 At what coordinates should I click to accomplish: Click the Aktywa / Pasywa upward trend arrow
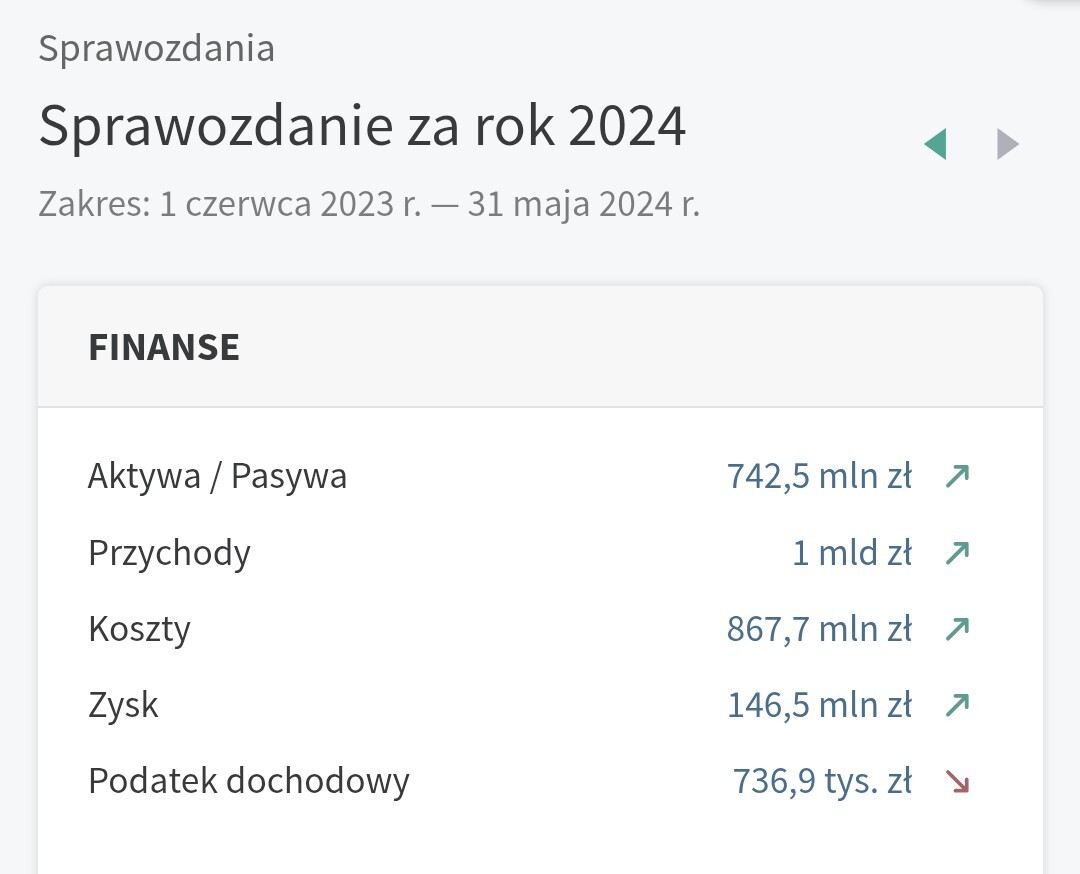(957, 476)
